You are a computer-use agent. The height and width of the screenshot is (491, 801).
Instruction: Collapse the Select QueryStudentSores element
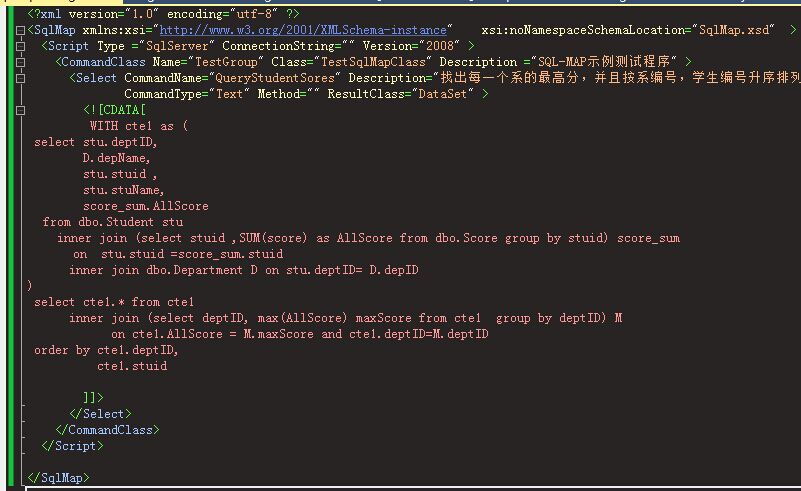click(x=20, y=78)
